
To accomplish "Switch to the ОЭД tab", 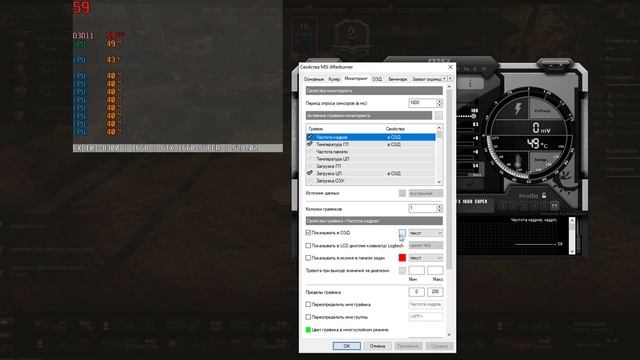I will click(x=377, y=79).
